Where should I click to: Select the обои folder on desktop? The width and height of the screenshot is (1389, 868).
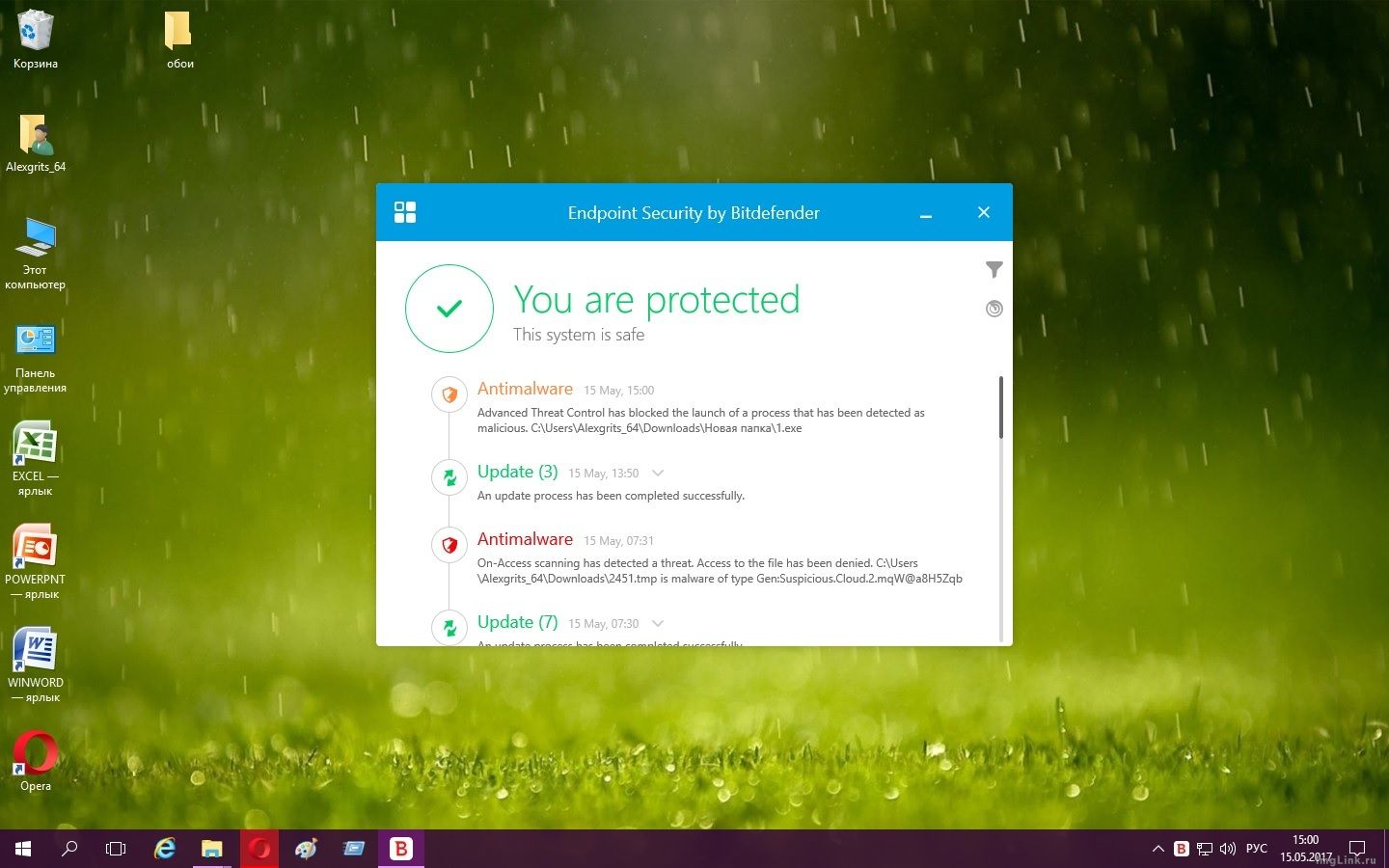click(x=180, y=39)
